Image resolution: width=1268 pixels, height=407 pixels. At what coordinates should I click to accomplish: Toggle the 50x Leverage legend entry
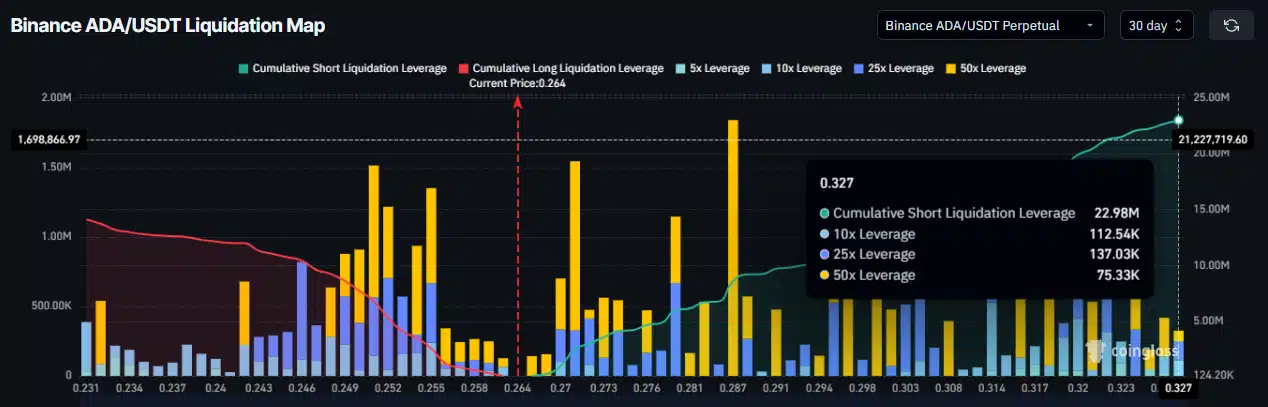click(985, 68)
